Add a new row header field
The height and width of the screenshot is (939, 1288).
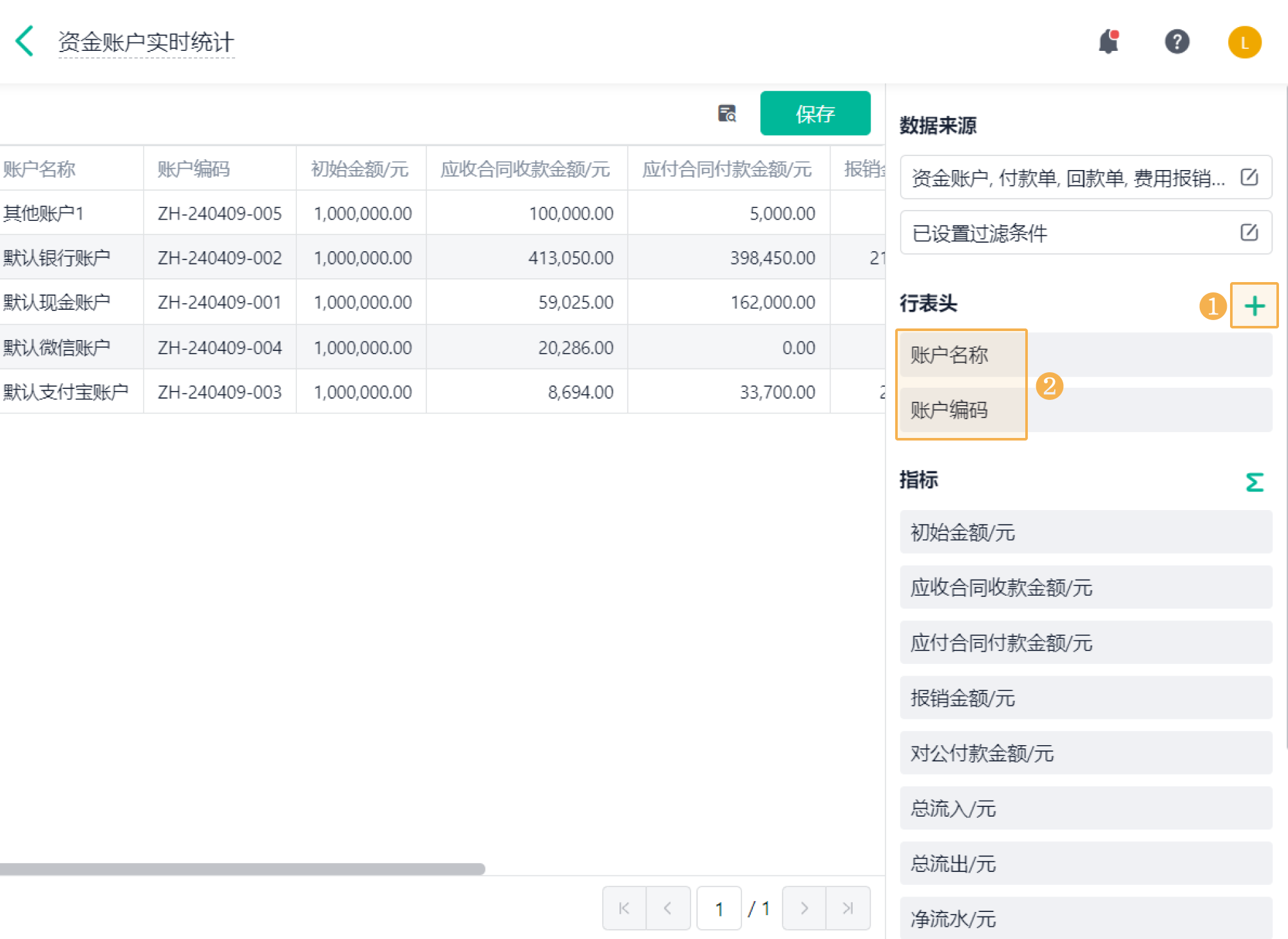point(1254,305)
